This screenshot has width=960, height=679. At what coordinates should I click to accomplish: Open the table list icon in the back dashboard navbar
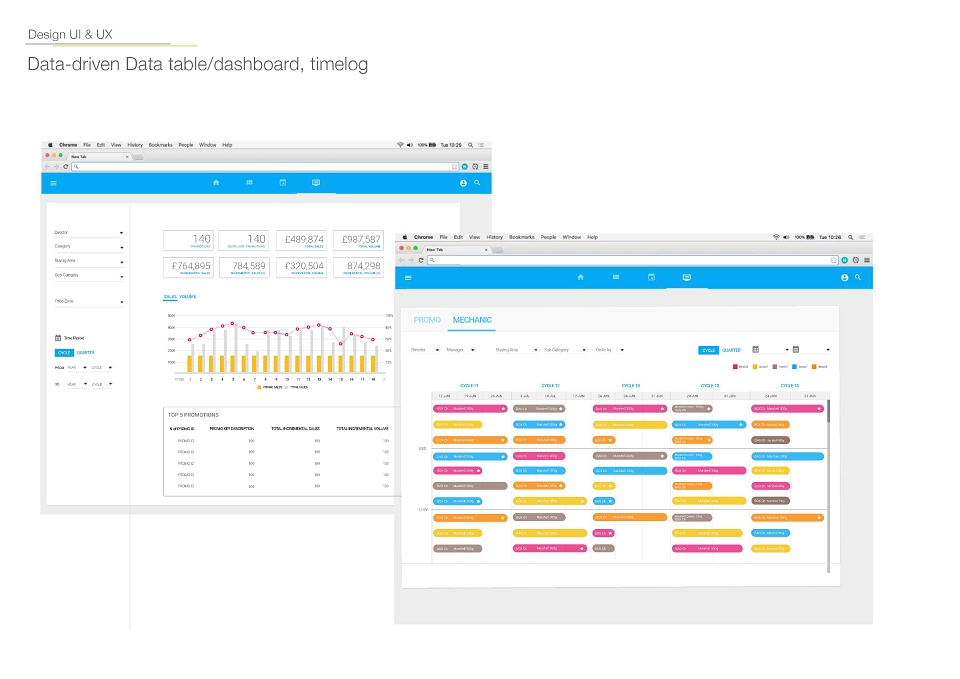(249, 182)
